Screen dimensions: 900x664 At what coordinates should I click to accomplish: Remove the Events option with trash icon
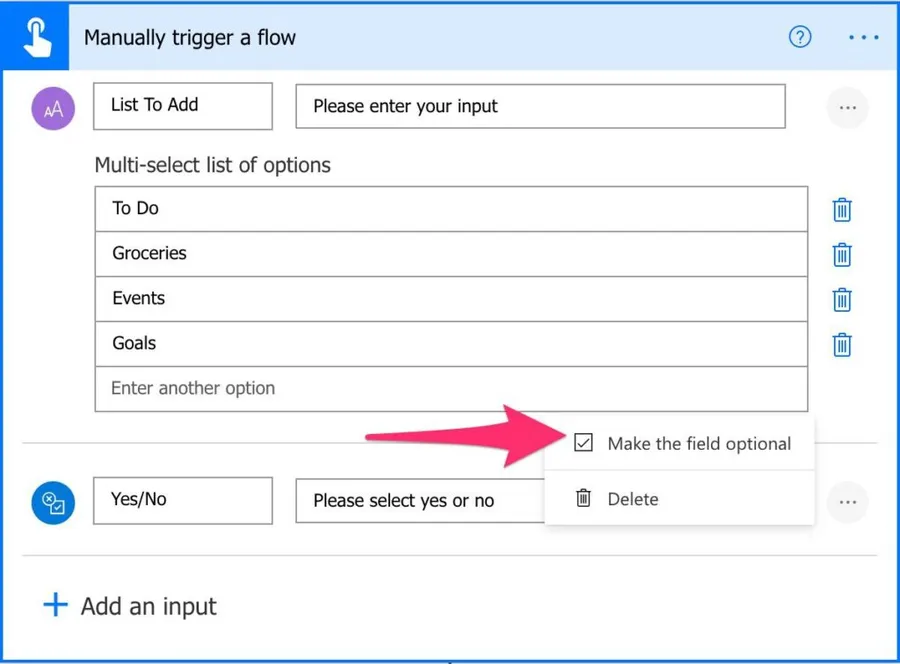tap(842, 299)
